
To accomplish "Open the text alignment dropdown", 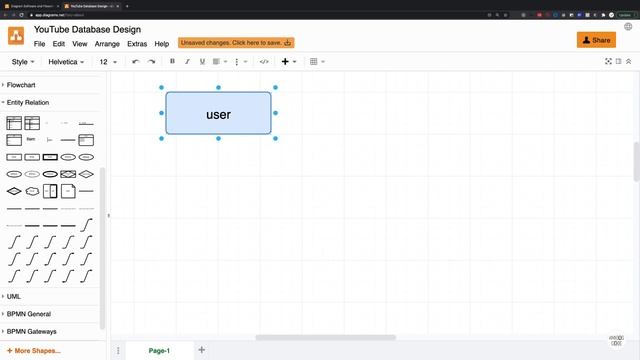I will [220, 62].
